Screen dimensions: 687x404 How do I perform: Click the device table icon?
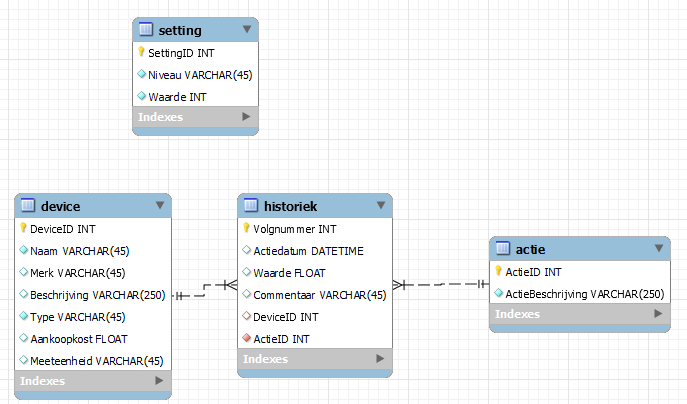pos(27,206)
